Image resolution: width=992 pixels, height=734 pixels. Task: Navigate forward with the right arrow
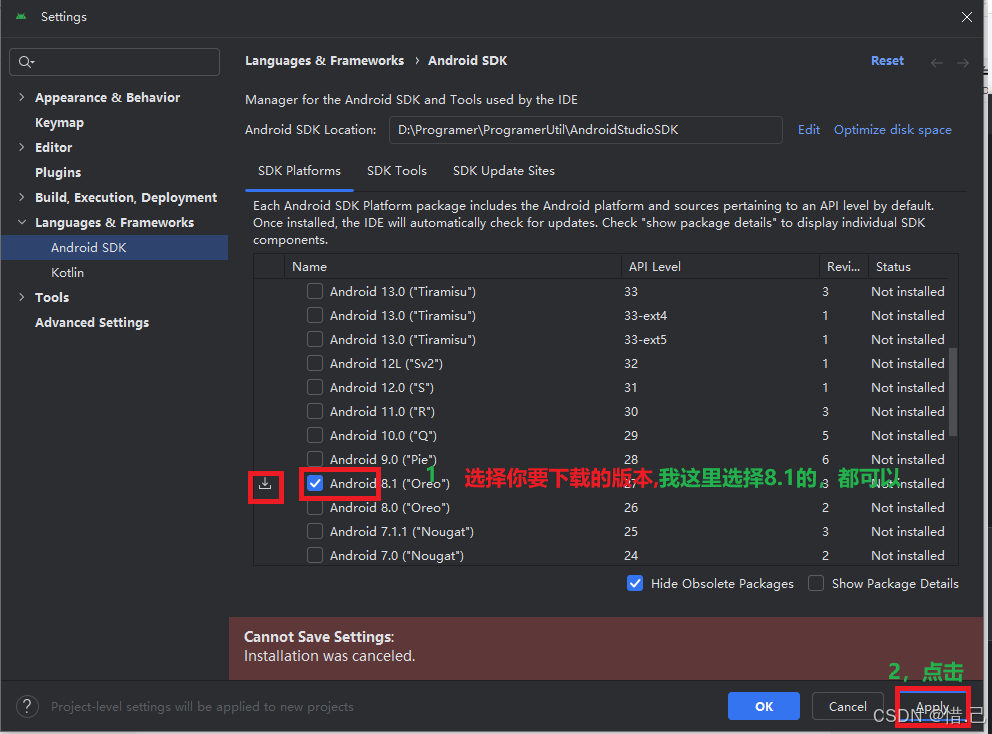963,63
